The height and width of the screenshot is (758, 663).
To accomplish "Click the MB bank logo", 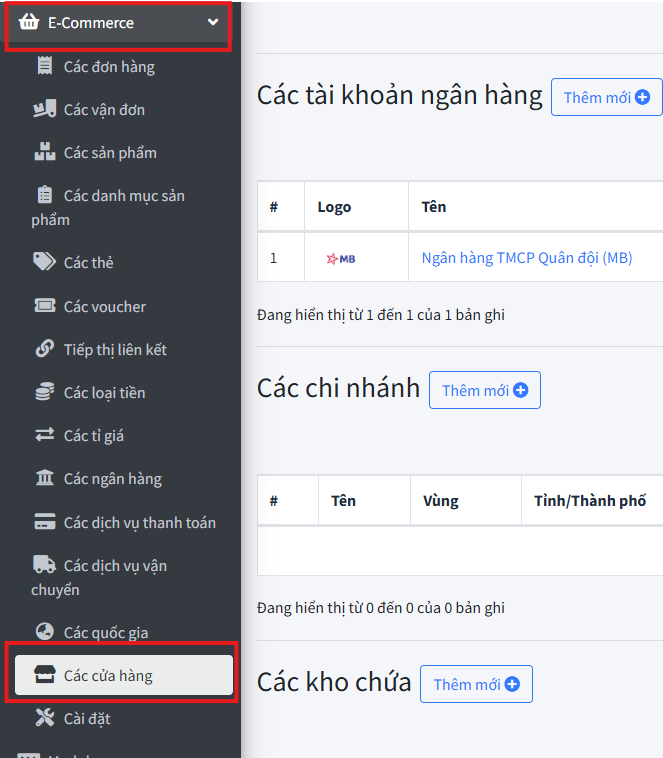I will point(341,259).
